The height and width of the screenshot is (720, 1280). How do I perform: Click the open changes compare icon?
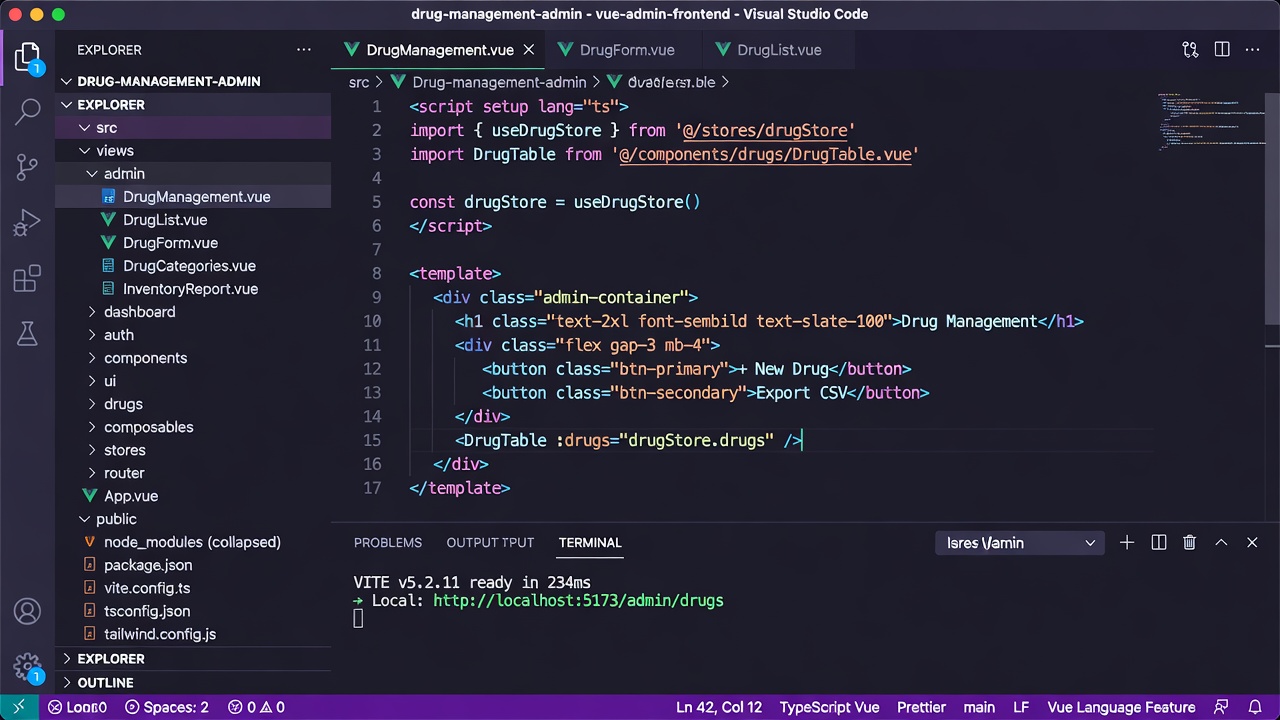(1190, 50)
